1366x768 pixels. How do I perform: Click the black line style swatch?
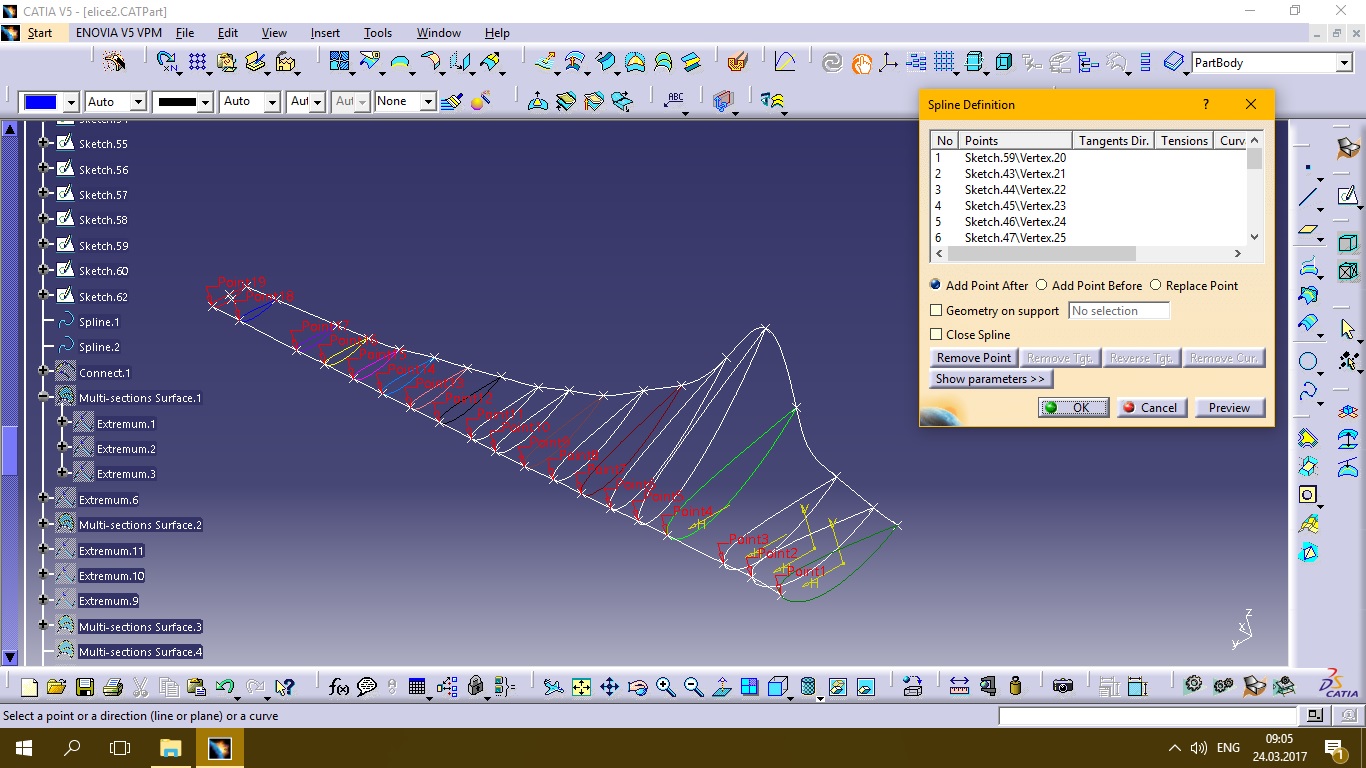176,102
